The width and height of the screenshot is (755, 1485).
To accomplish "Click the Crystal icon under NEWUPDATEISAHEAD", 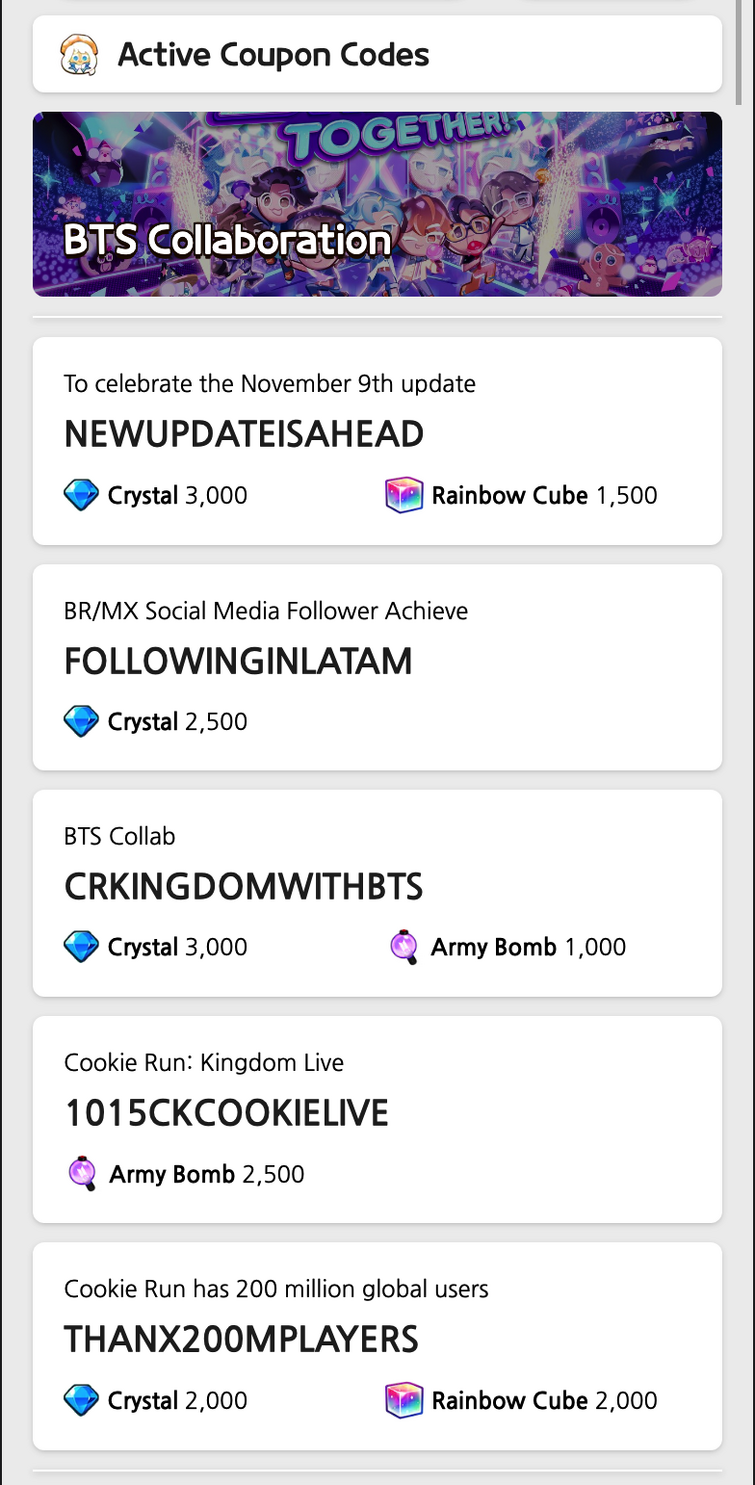I will tap(81, 495).
